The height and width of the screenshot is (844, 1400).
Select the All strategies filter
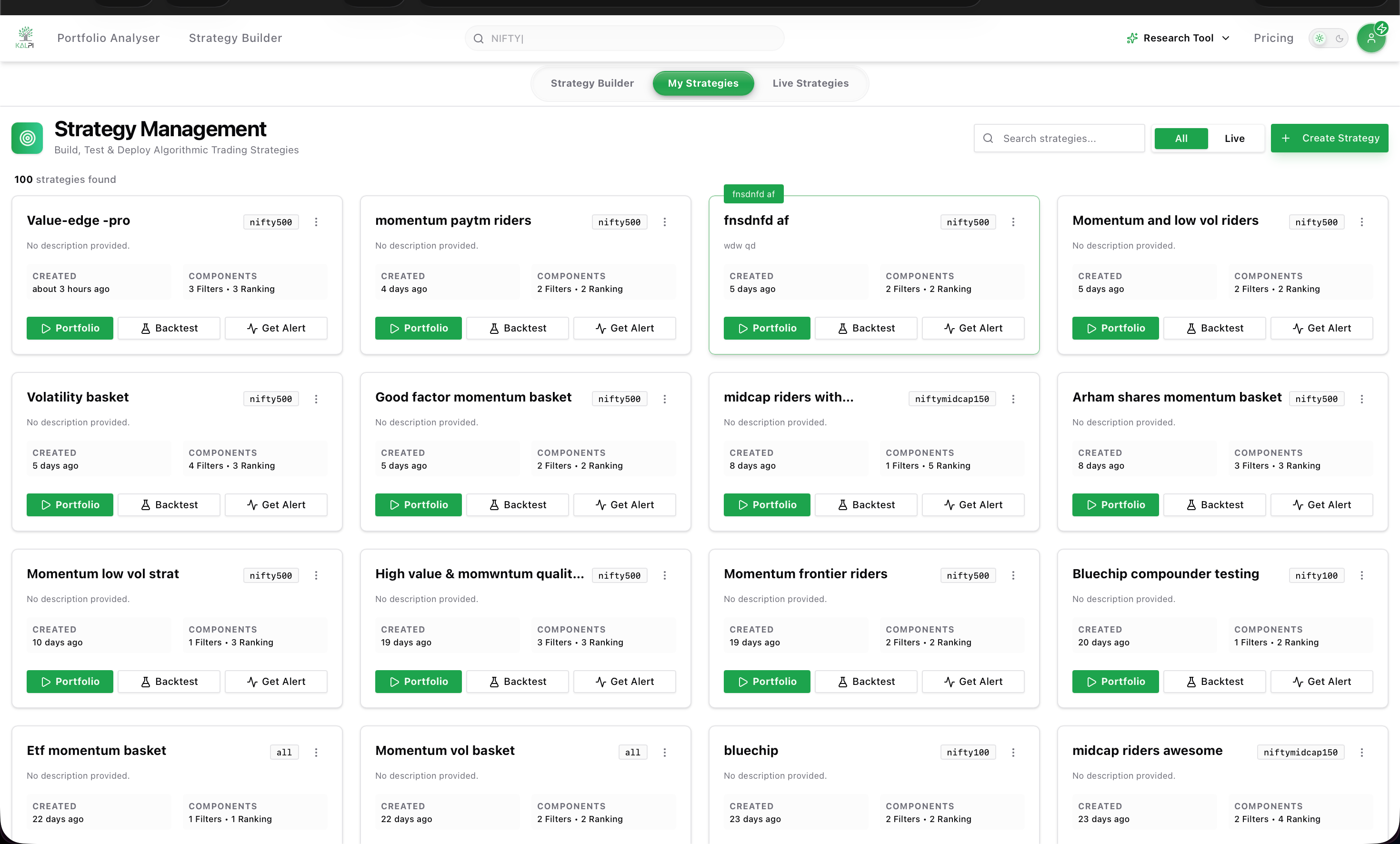(x=1181, y=138)
